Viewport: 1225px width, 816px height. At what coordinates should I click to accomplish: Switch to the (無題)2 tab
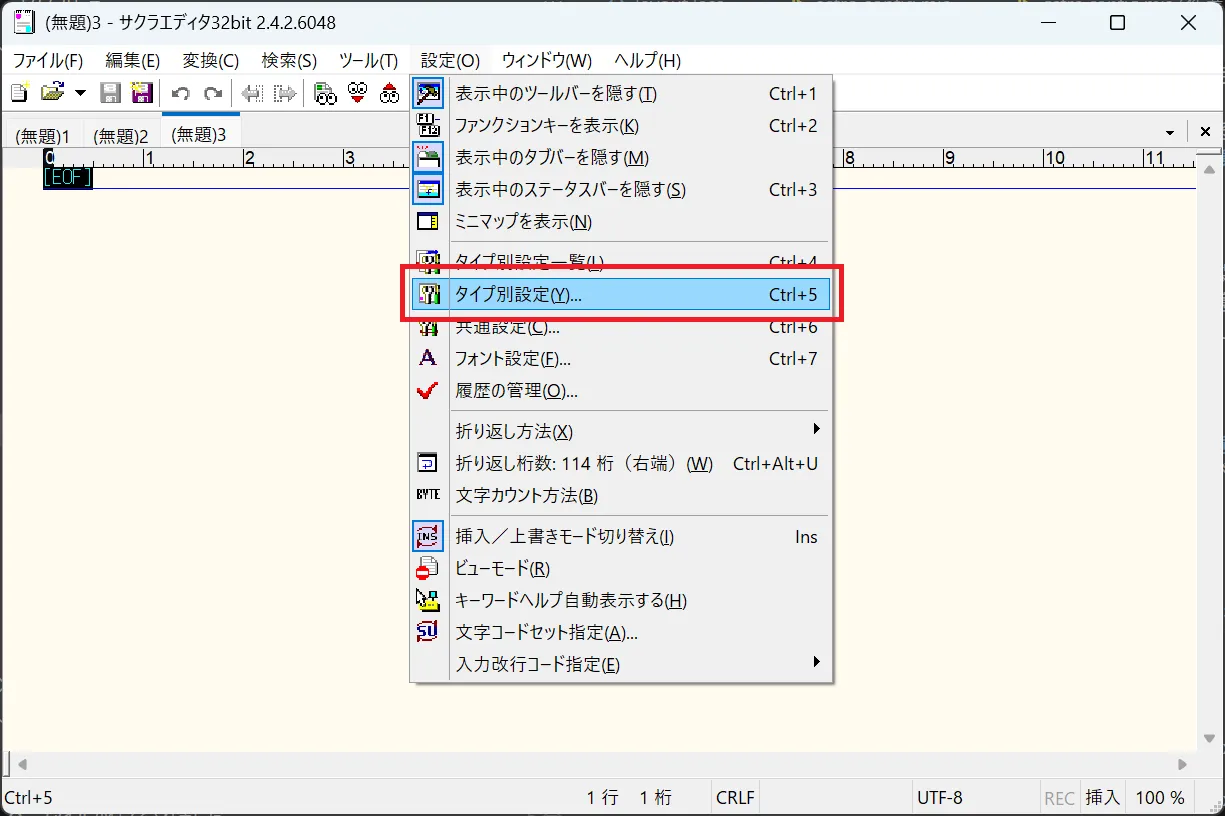(x=120, y=136)
